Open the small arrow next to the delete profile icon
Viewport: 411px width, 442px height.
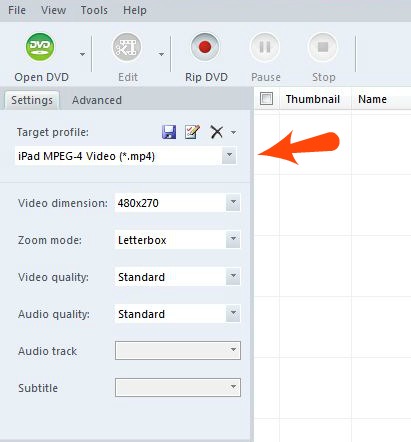[x=233, y=132]
